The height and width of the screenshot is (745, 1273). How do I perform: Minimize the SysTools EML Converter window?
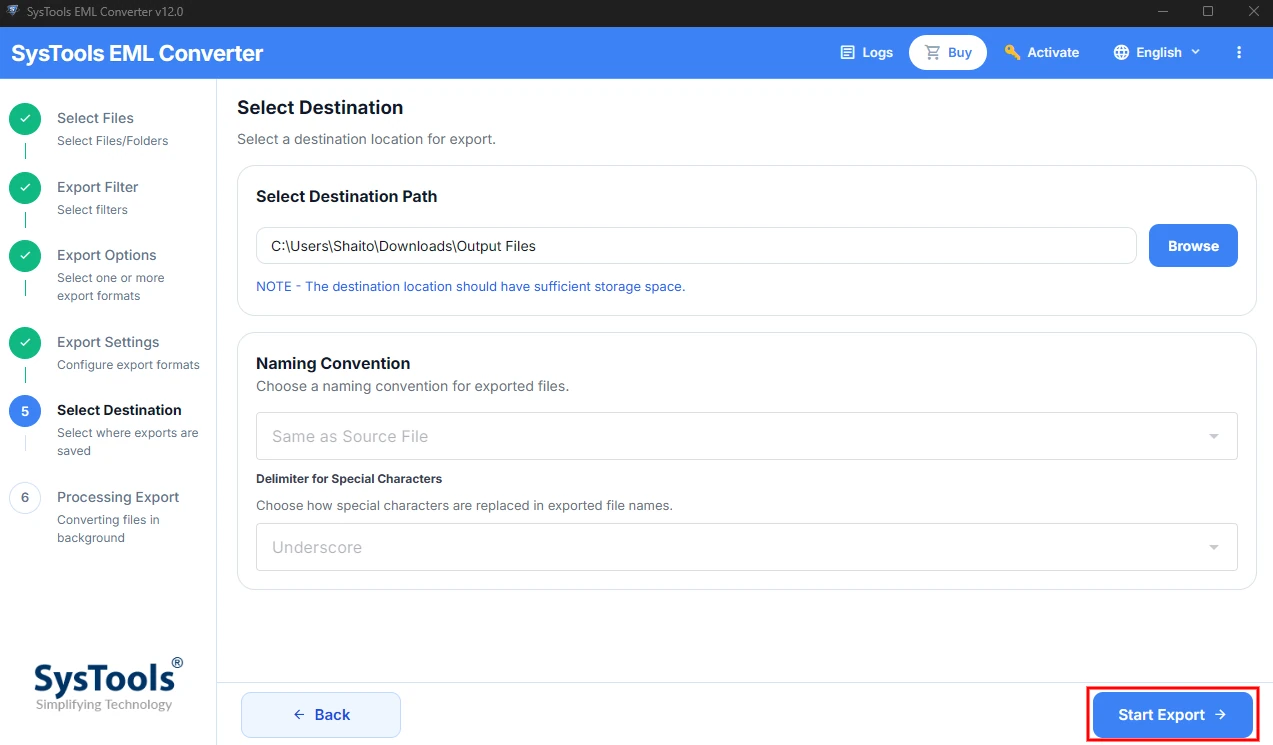(1163, 11)
